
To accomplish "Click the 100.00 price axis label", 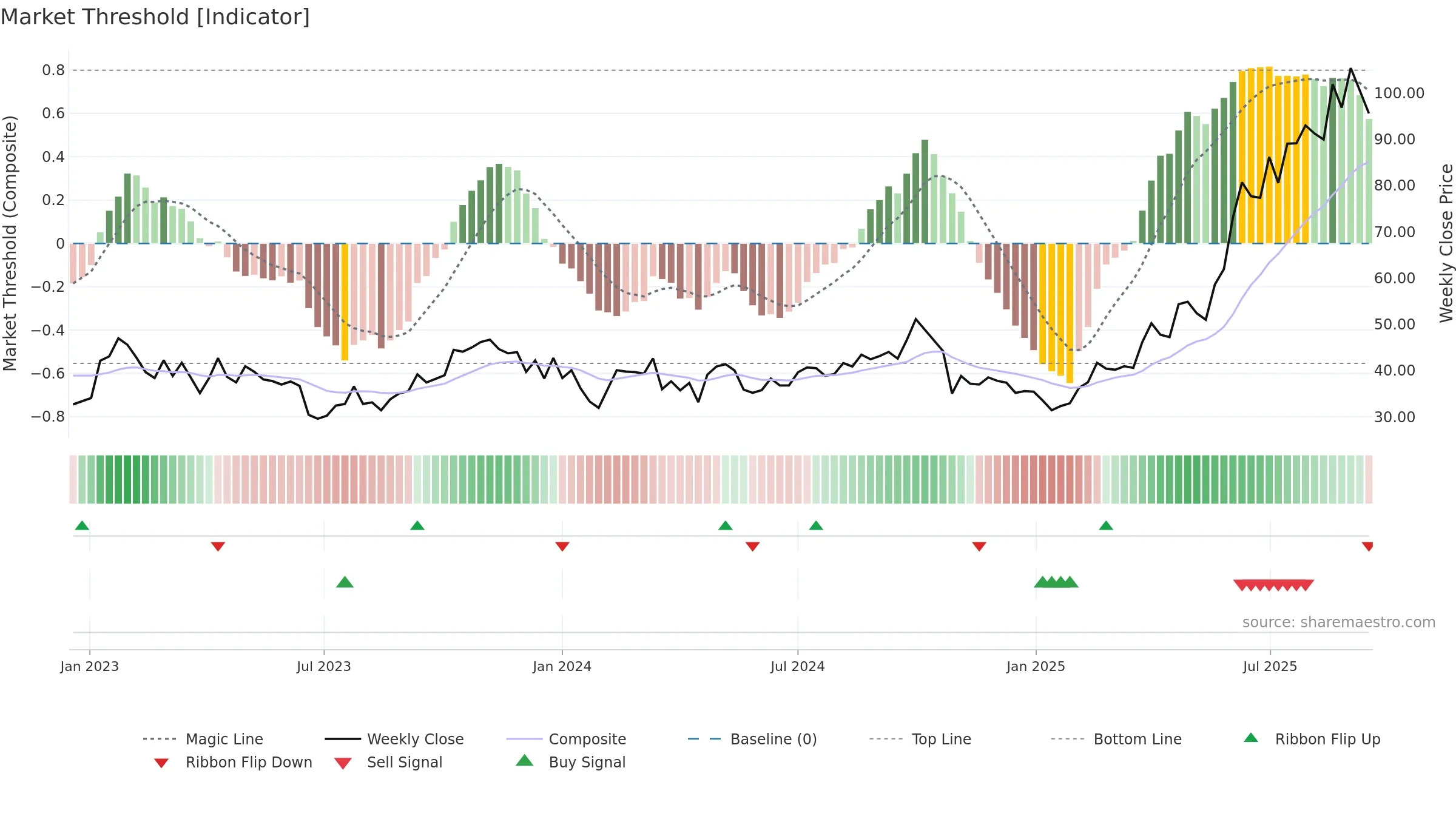I will click(1399, 93).
